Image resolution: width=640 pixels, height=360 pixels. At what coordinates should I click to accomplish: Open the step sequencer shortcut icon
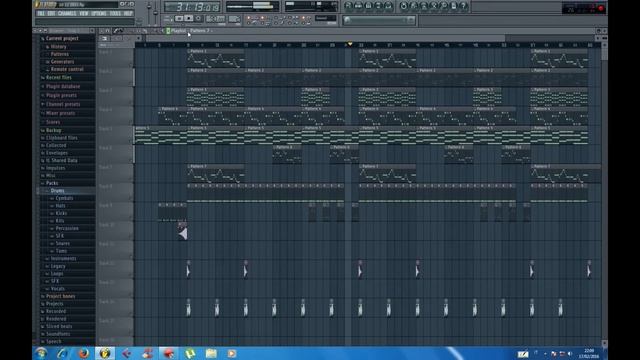[358, 6]
